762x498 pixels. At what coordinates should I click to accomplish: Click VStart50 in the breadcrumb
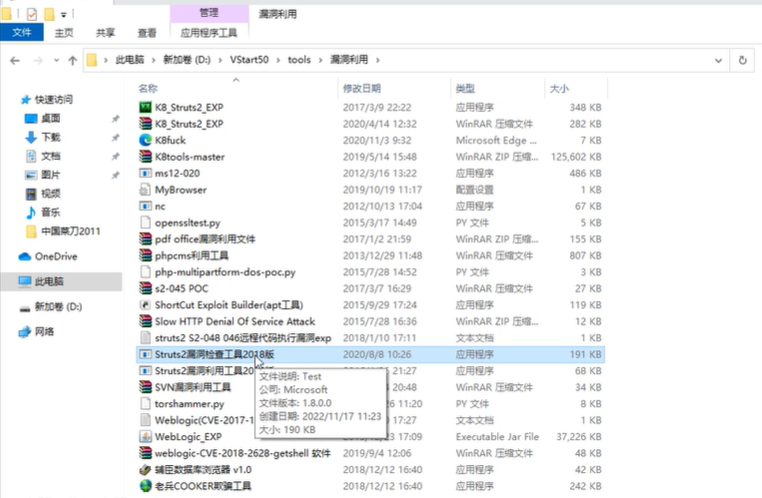tap(249, 60)
